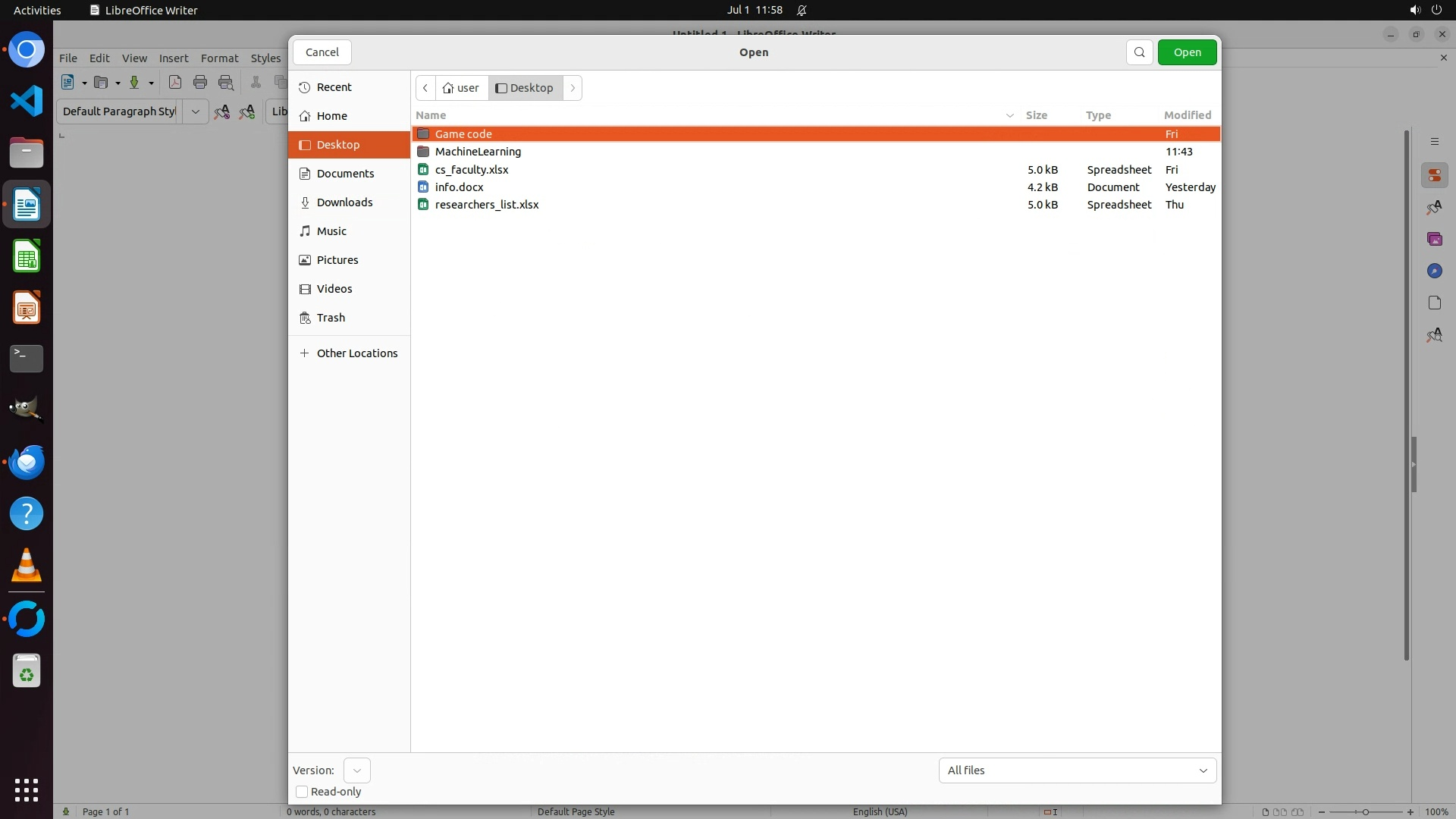The height and width of the screenshot is (819, 1456).
Task: Expand the Version dropdown
Action: point(356,770)
